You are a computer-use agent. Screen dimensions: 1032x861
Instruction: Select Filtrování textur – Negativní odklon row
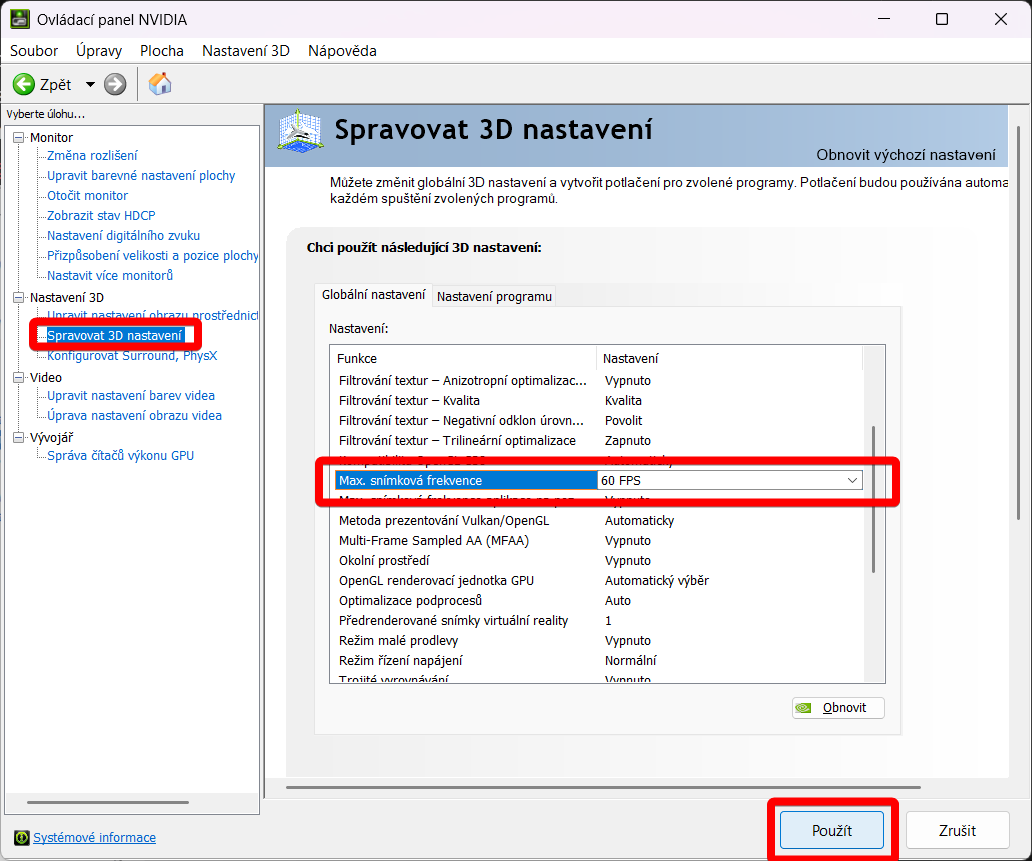coord(598,421)
